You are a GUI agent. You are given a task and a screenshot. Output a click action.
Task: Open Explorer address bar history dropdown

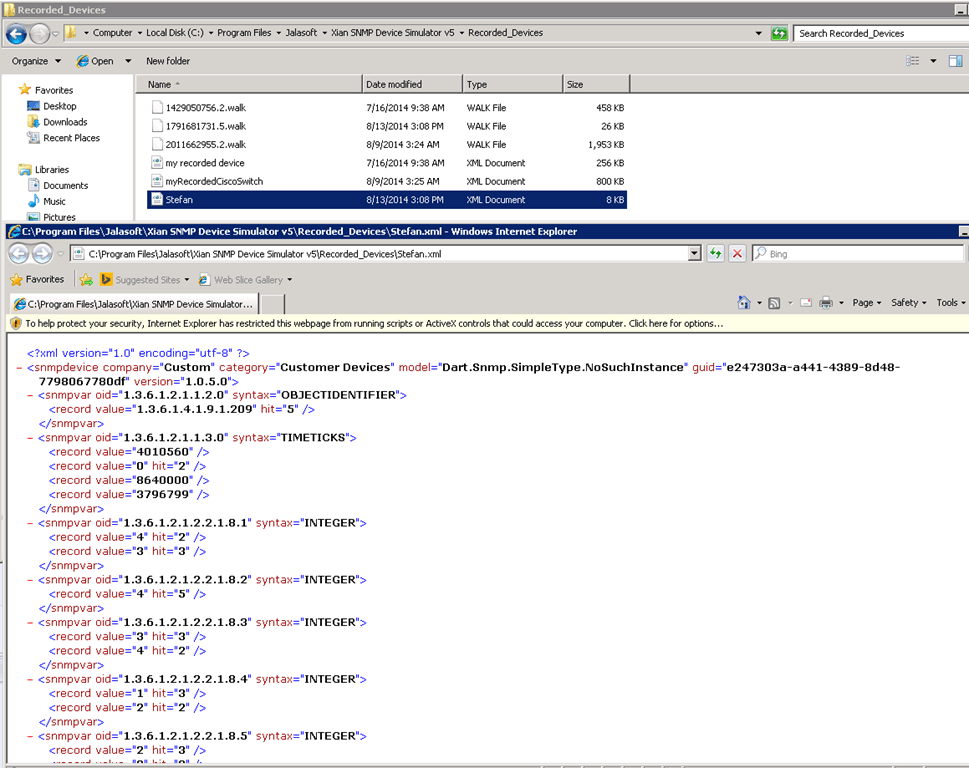click(x=758, y=33)
